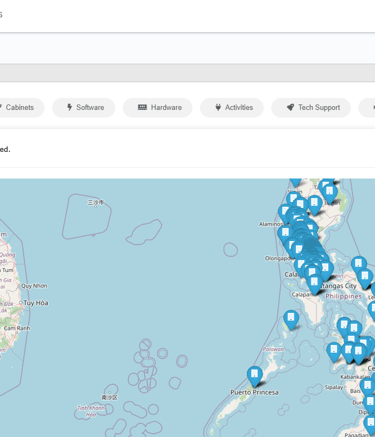The image size is (375, 437).
Task: Go to the Activities tab
Action: click(x=232, y=107)
